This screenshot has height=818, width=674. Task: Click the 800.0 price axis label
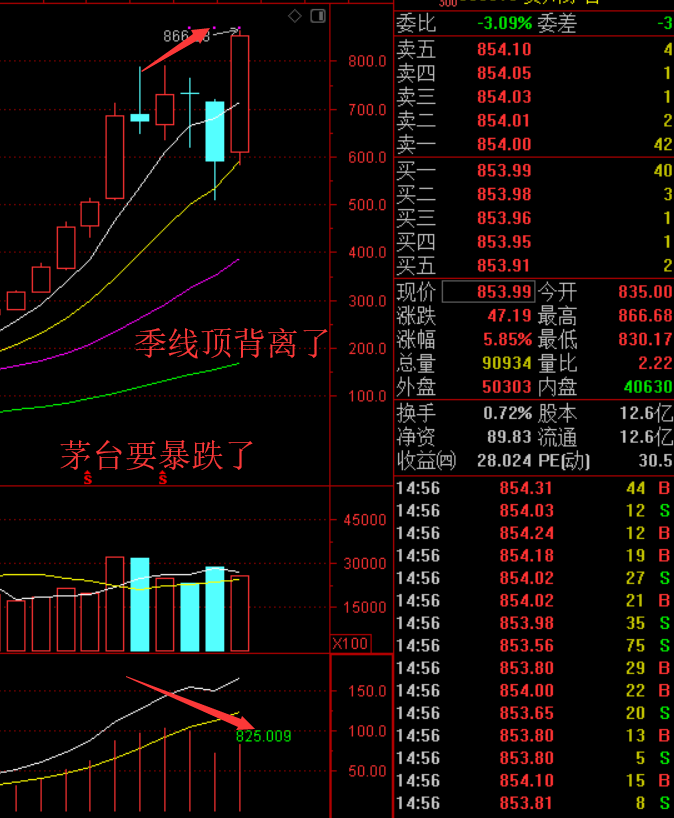pos(367,62)
